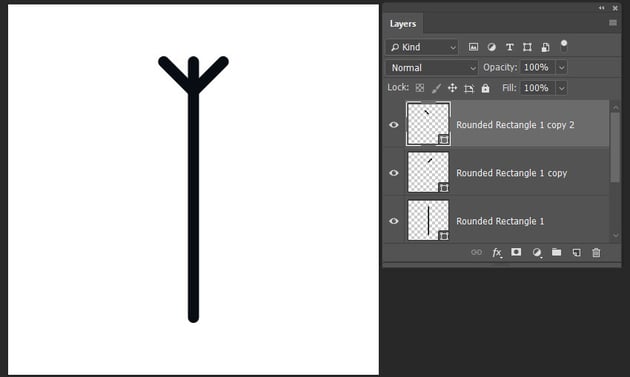Lock transparent pixels icon
Viewport: 630px width, 377px height.
[419, 88]
